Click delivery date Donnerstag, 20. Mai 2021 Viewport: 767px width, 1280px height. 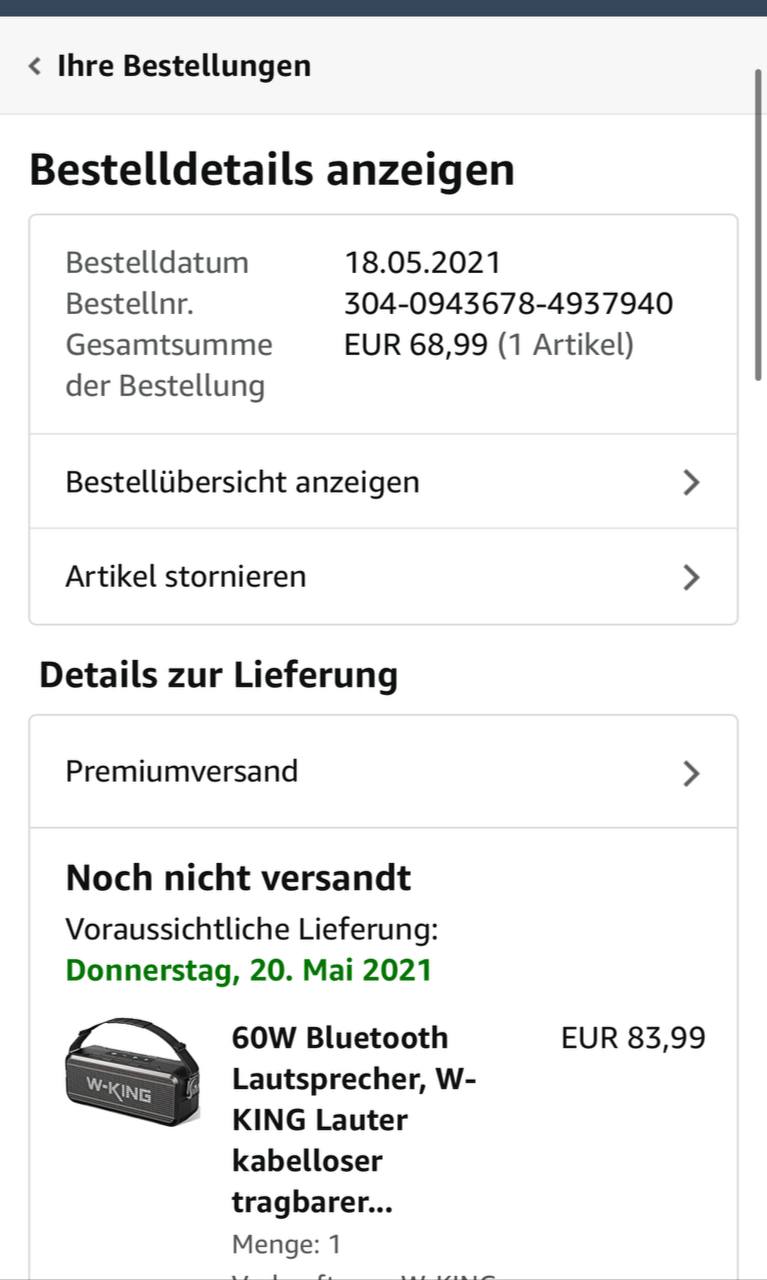click(249, 970)
